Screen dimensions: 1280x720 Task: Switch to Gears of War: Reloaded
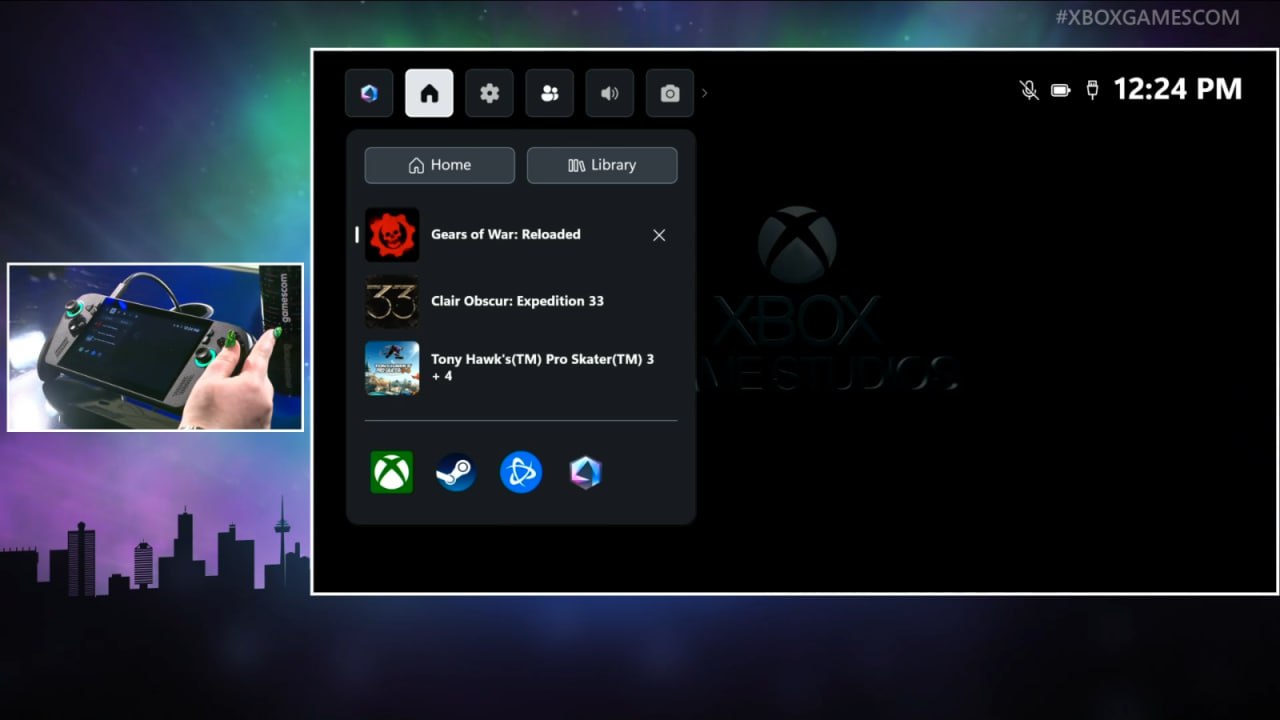pyautogui.click(x=505, y=234)
